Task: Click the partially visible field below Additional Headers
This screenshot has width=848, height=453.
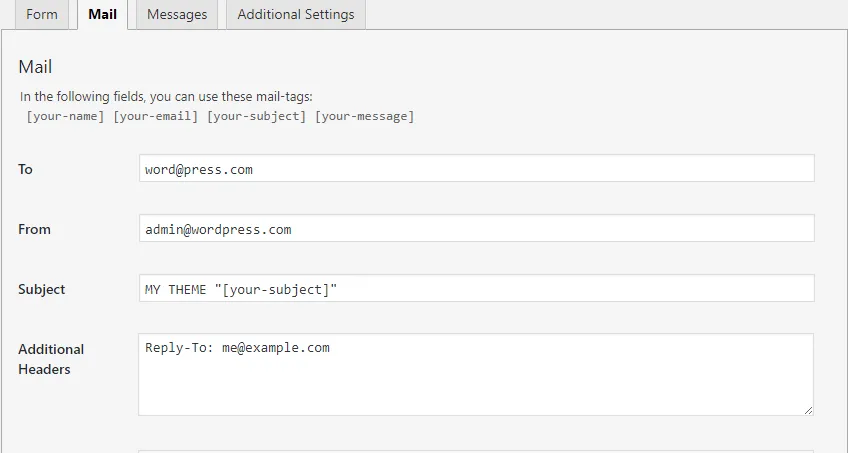Action: coord(476,449)
